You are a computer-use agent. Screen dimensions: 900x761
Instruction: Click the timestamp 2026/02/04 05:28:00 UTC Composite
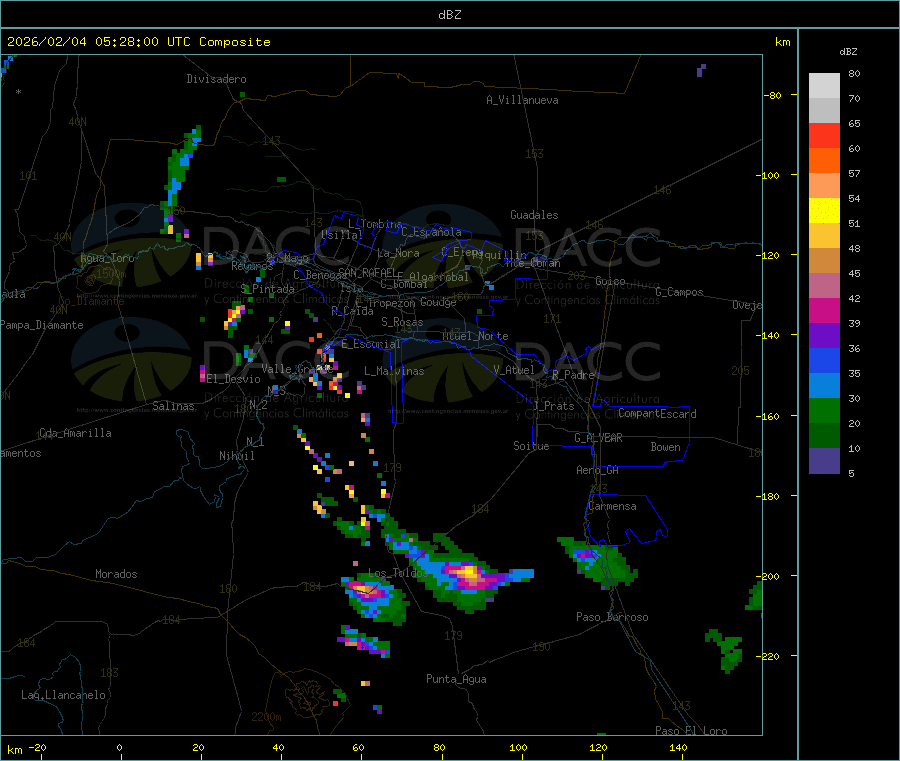click(x=138, y=42)
